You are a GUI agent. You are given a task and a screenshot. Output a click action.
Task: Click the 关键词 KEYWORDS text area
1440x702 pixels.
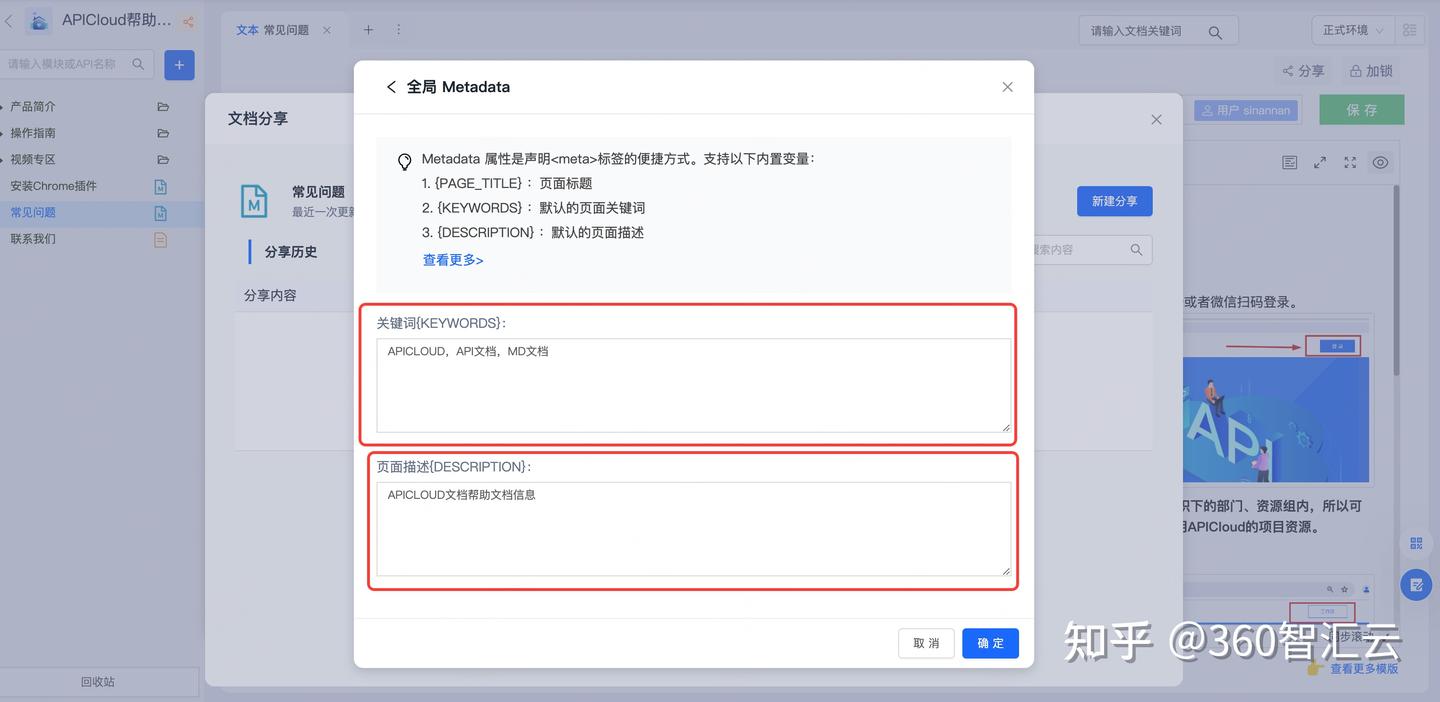693,385
